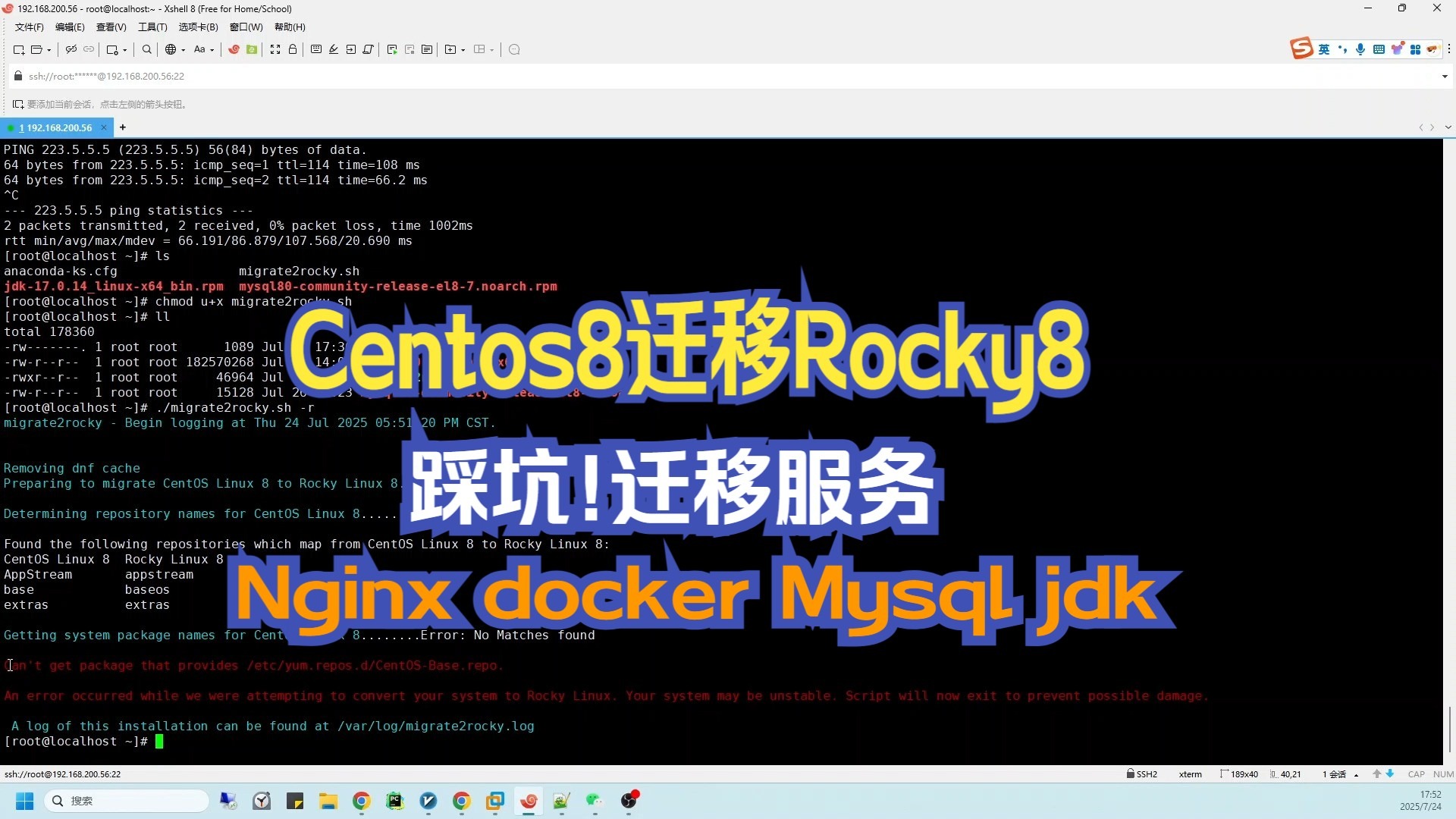This screenshot has width=1456, height=819.
Task: Click the Aa font icon
Action: click(199, 50)
